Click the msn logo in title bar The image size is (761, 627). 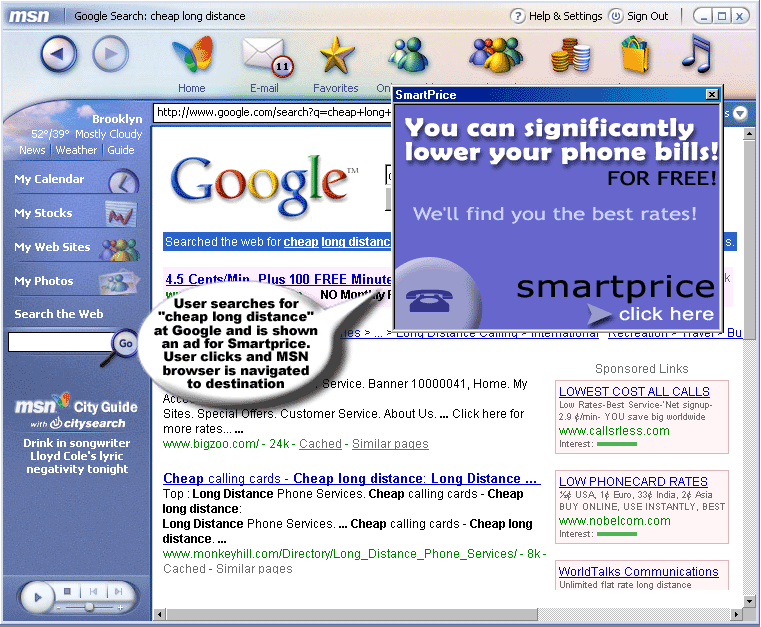(x=29, y=16)
